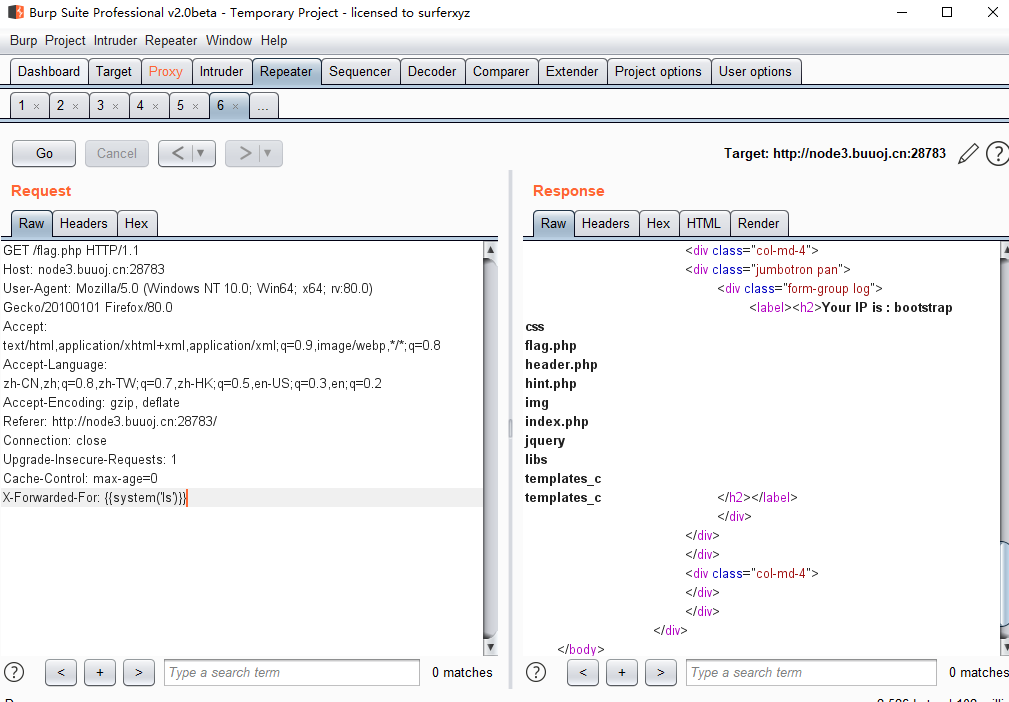Switch to the Extender tab

[x=572, y=71]
